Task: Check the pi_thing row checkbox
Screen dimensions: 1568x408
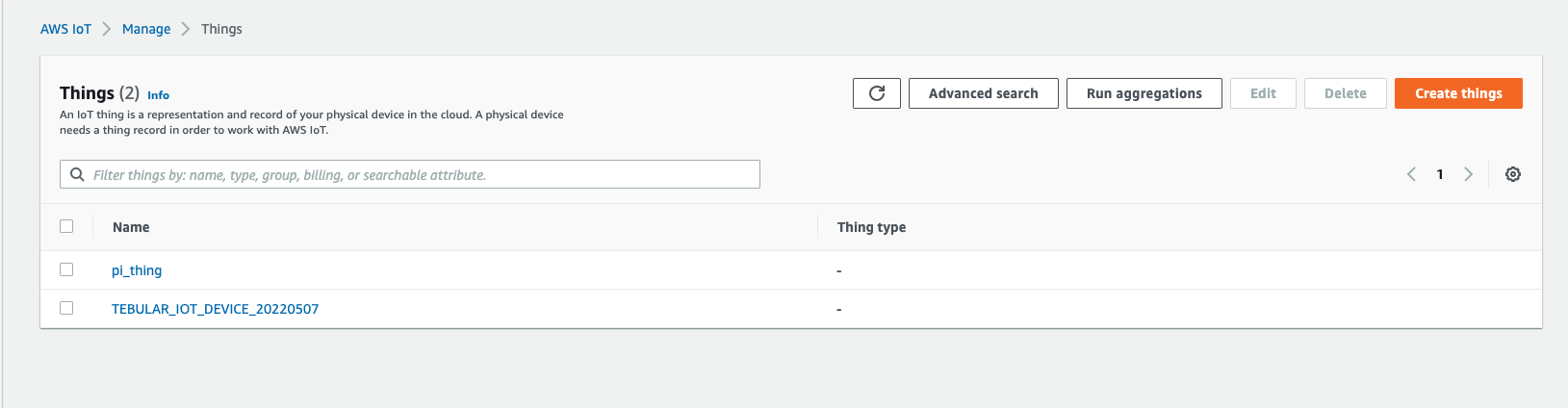Action: point(66,269)
